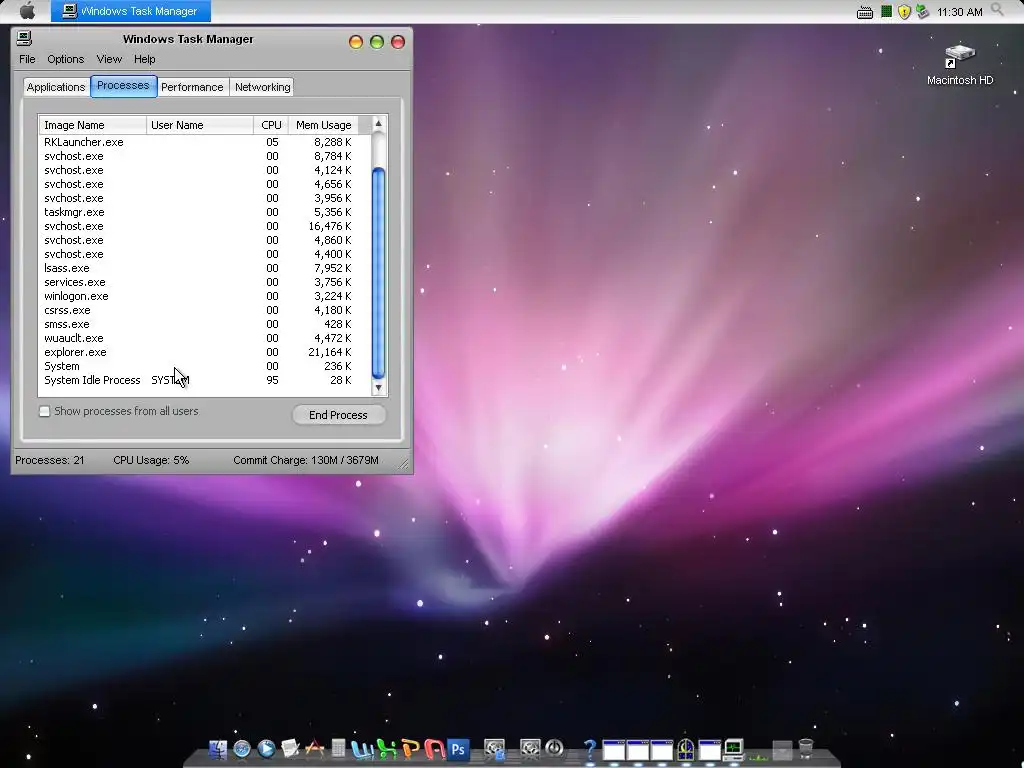Enable Show processes from all users
Image resolution: width=1024 pixels, height=768 pixels.
click(44, 411)
